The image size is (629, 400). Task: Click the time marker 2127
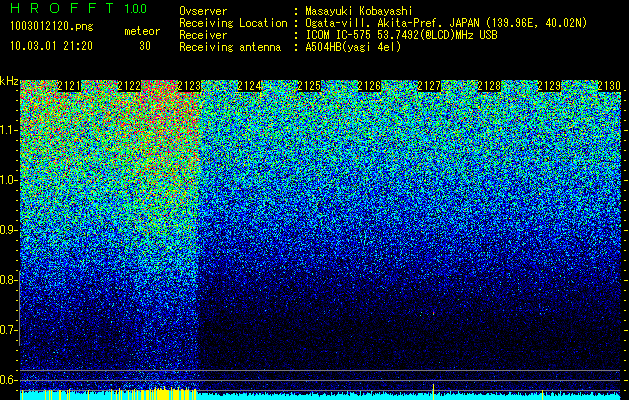coord(429,86)
